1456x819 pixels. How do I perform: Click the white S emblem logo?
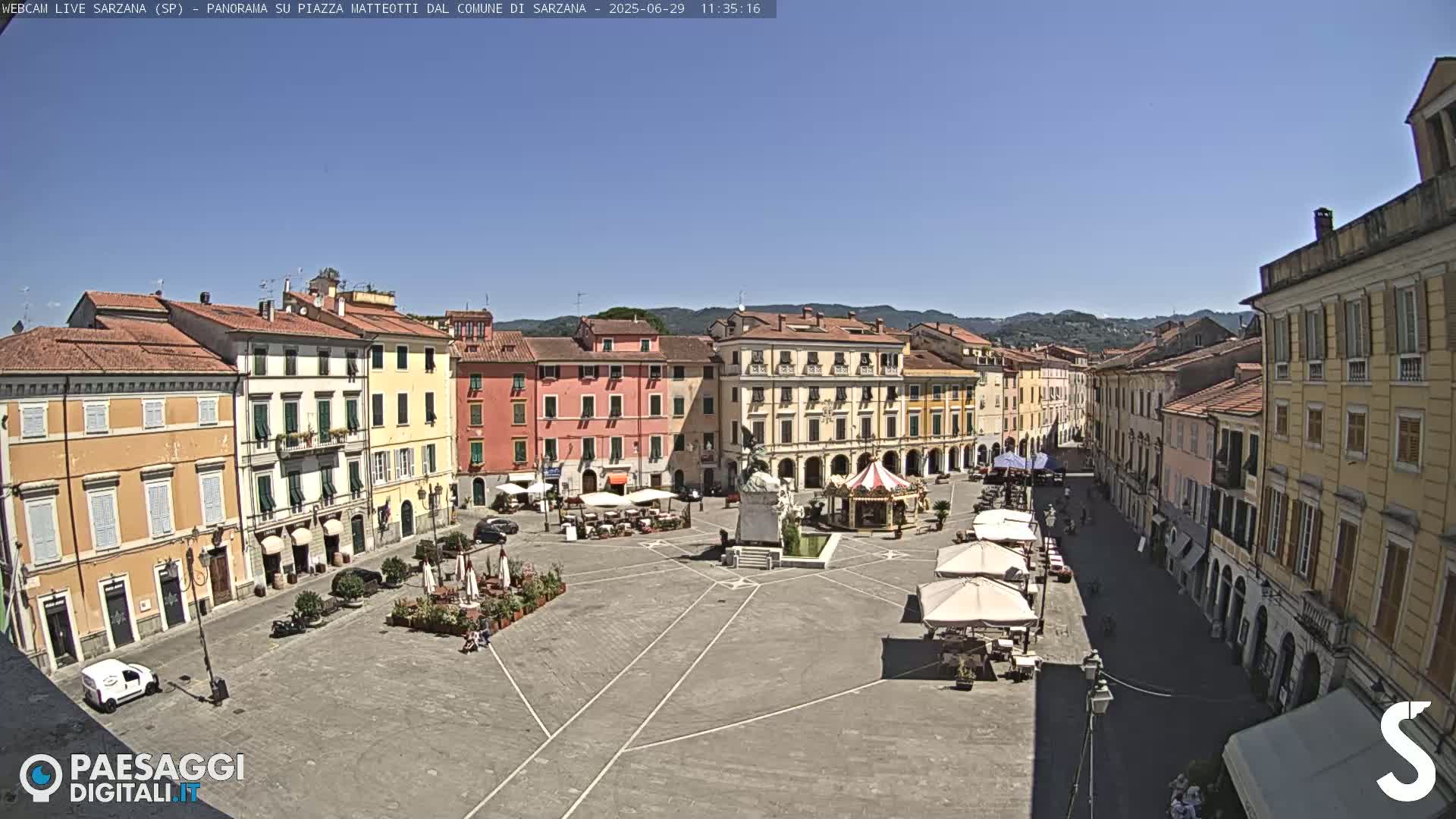click(1407, 751)
